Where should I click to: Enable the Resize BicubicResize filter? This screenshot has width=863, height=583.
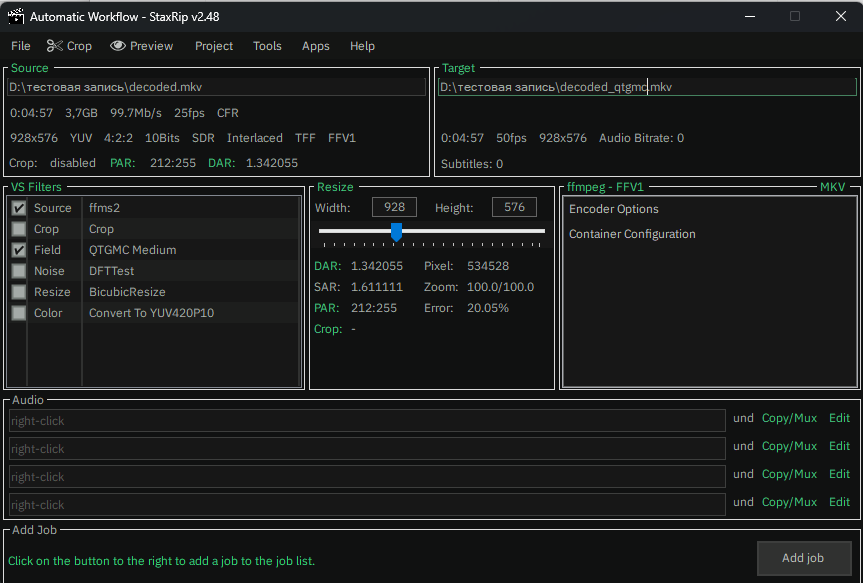click(17, 291)
